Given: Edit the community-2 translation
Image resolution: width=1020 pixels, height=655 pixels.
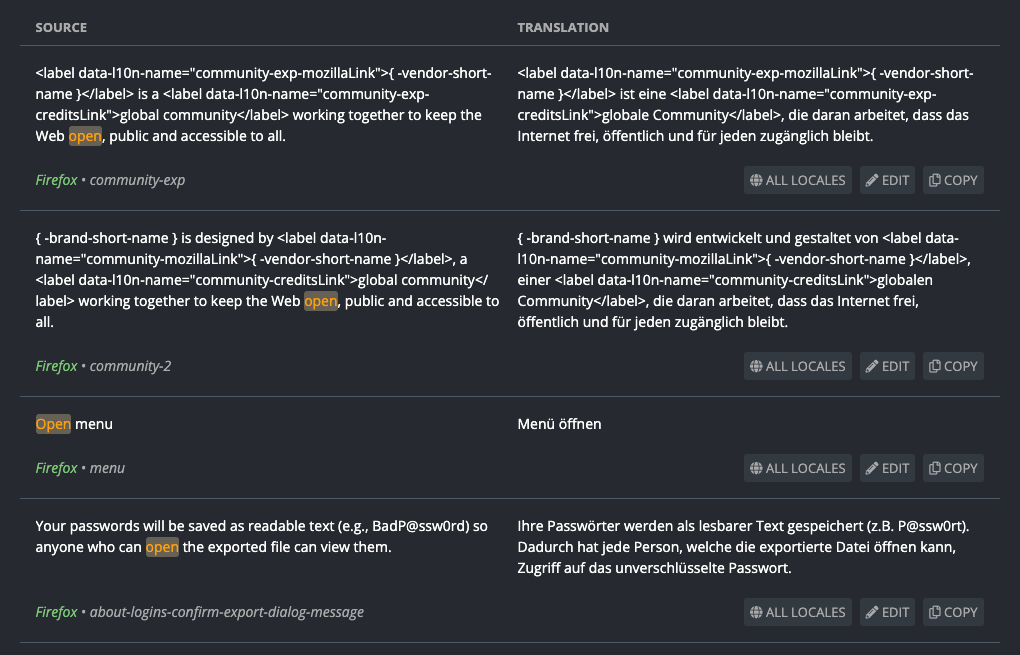Looking at the screenshot, I should point(887,366).
